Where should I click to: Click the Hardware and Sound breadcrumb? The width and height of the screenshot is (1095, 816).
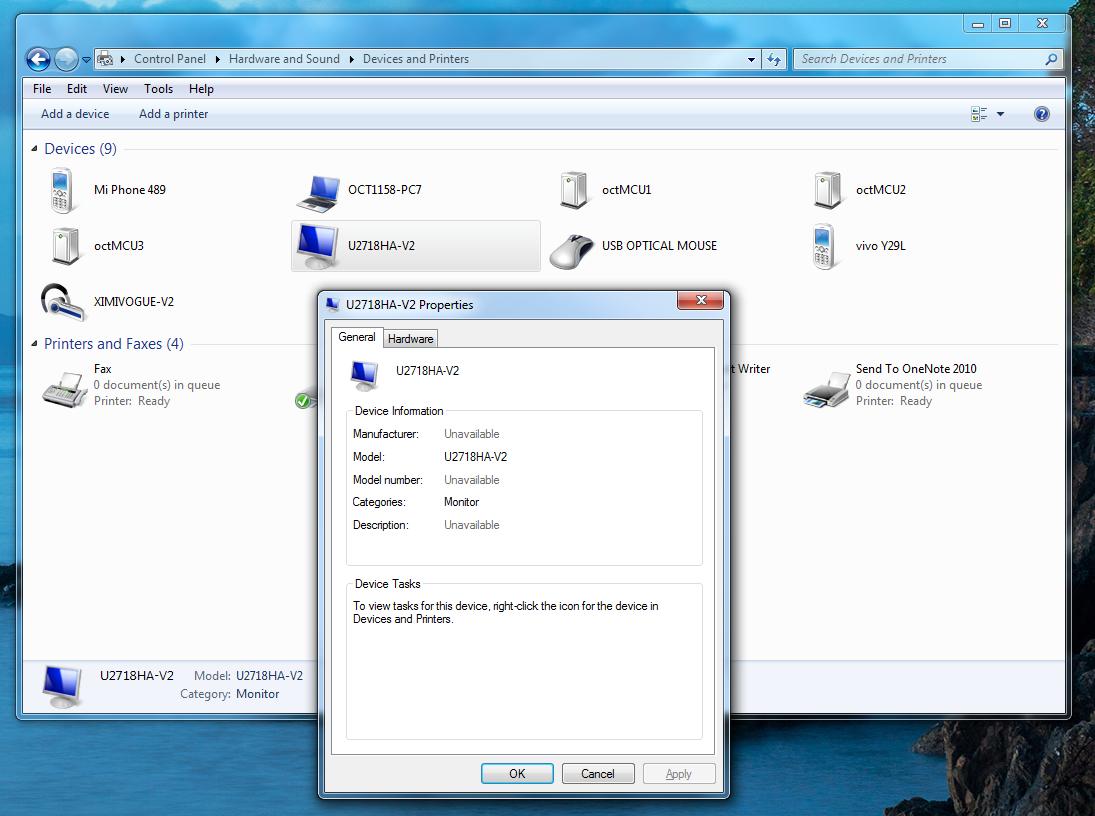(x=284, y=59)
